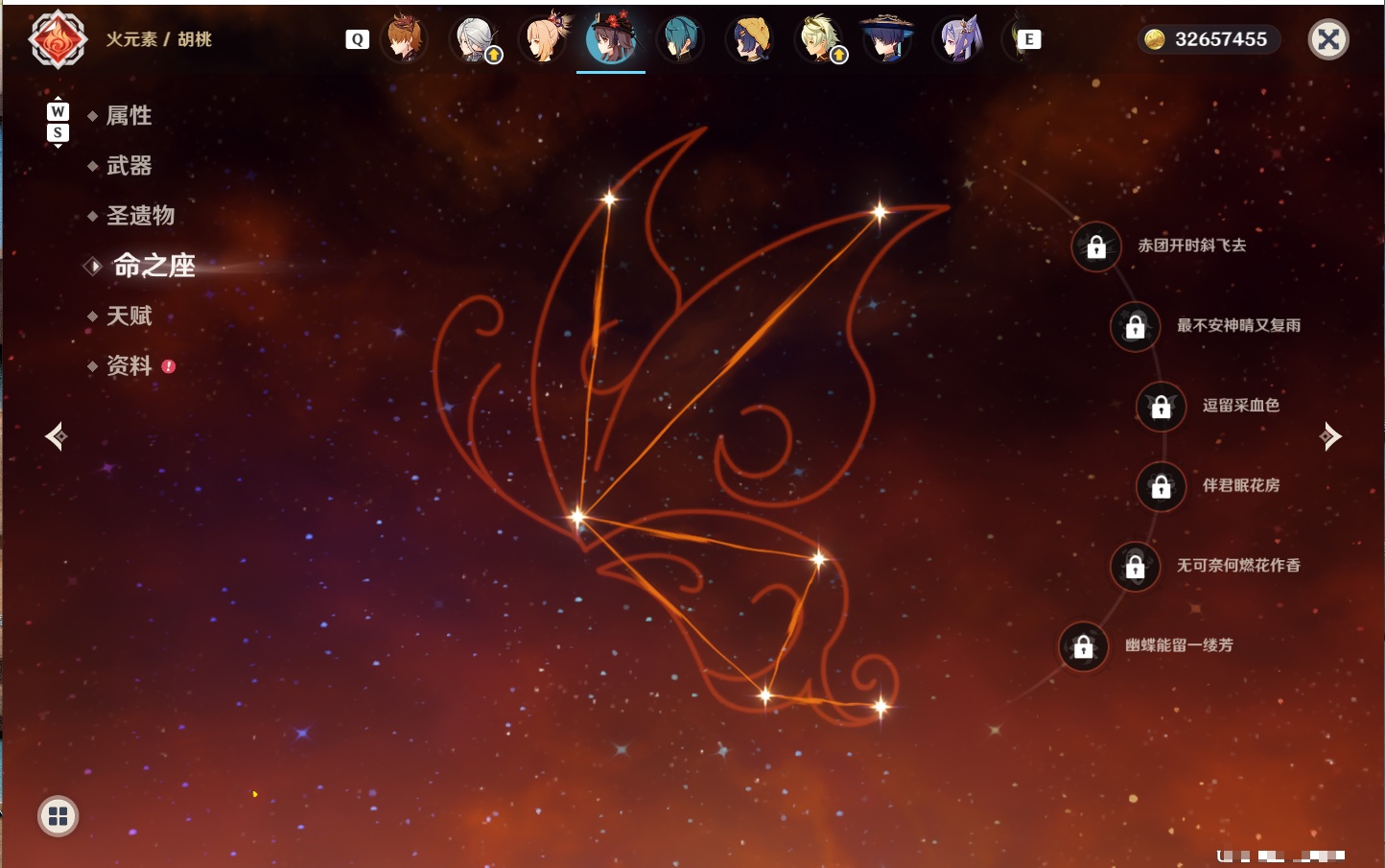Select the wide-brimmed hat character avatar
This screenshot has height=868, width=1385.
click(x=888, y=39)
